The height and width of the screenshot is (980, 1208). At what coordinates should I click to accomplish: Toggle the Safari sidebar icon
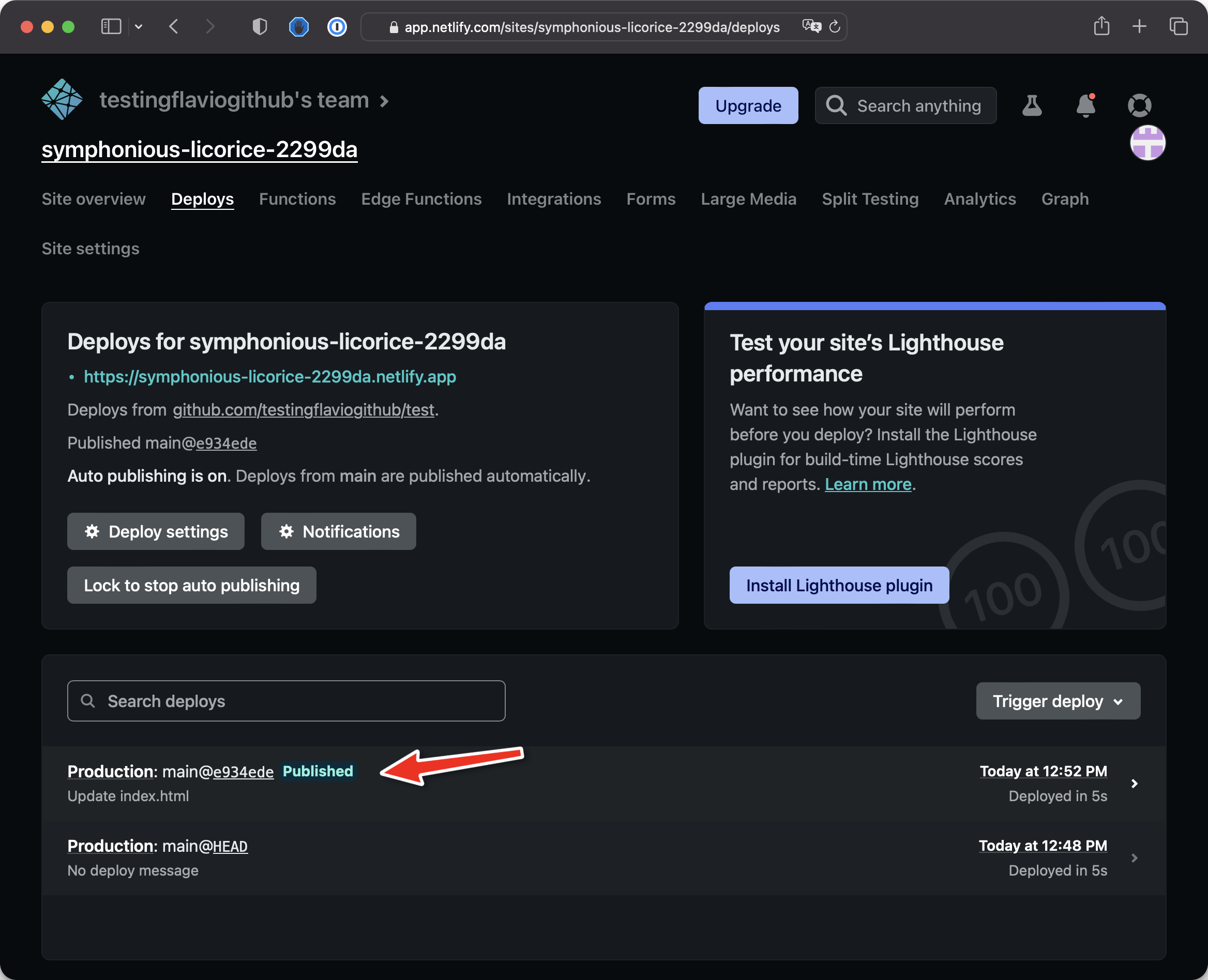pyautogui.click(x=111, y=26)
